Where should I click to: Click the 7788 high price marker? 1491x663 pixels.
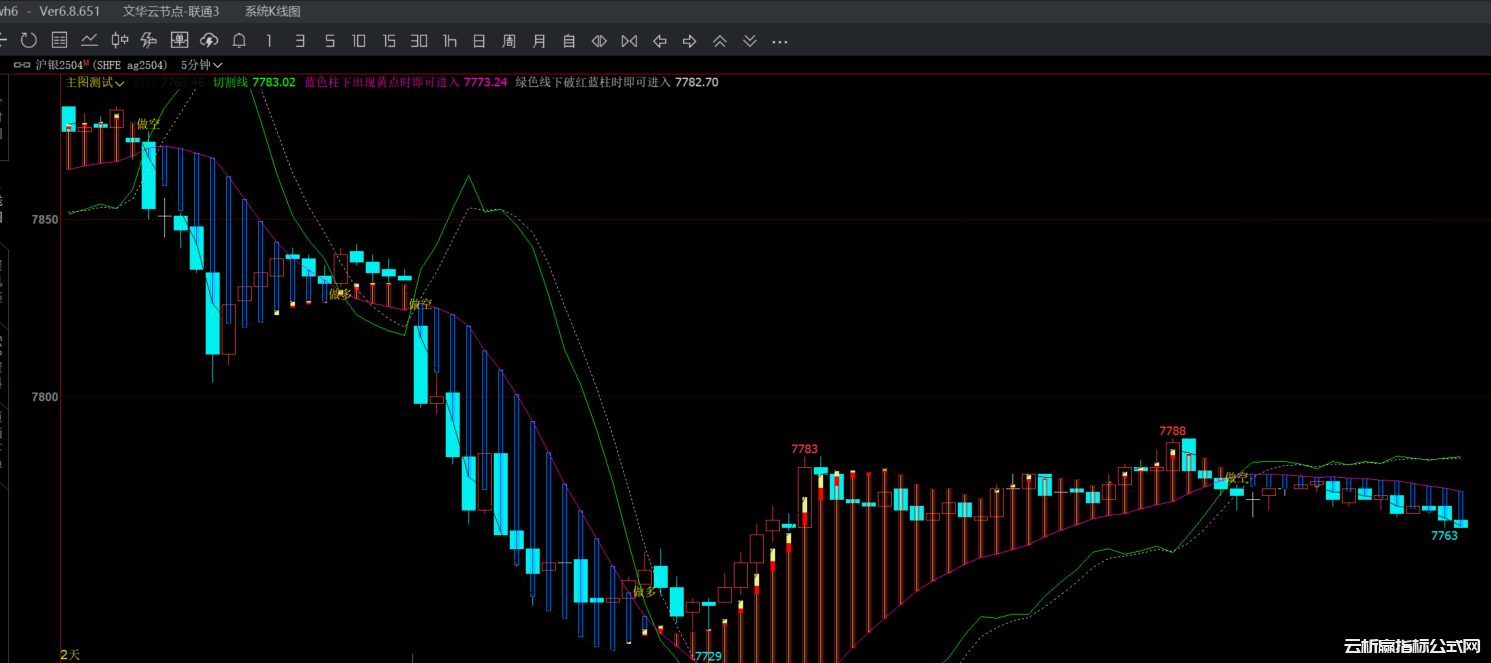[1173, 431]
